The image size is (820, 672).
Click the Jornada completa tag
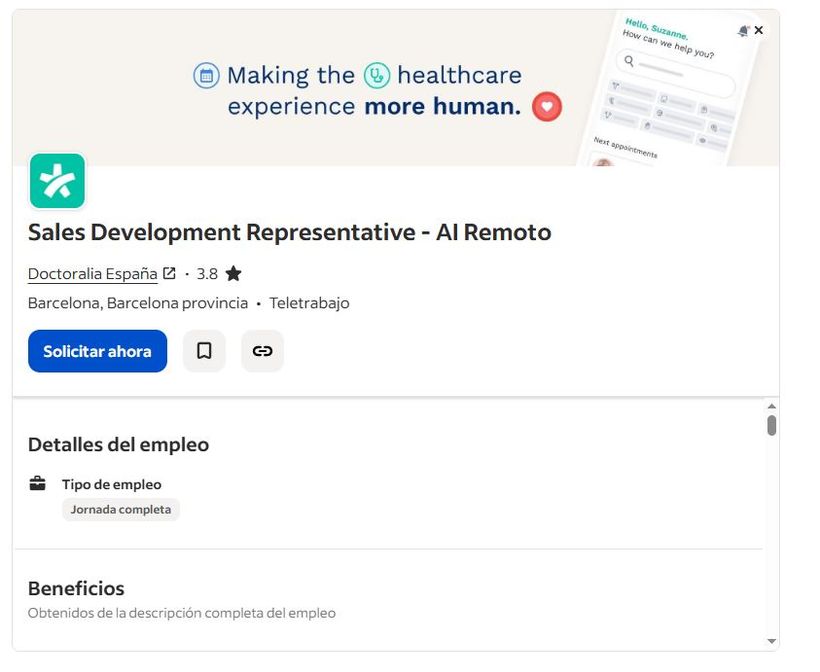click(x=121, y=509)
